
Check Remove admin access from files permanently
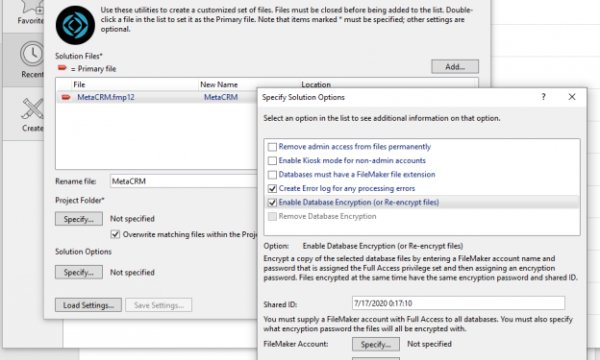coord(272,147)
